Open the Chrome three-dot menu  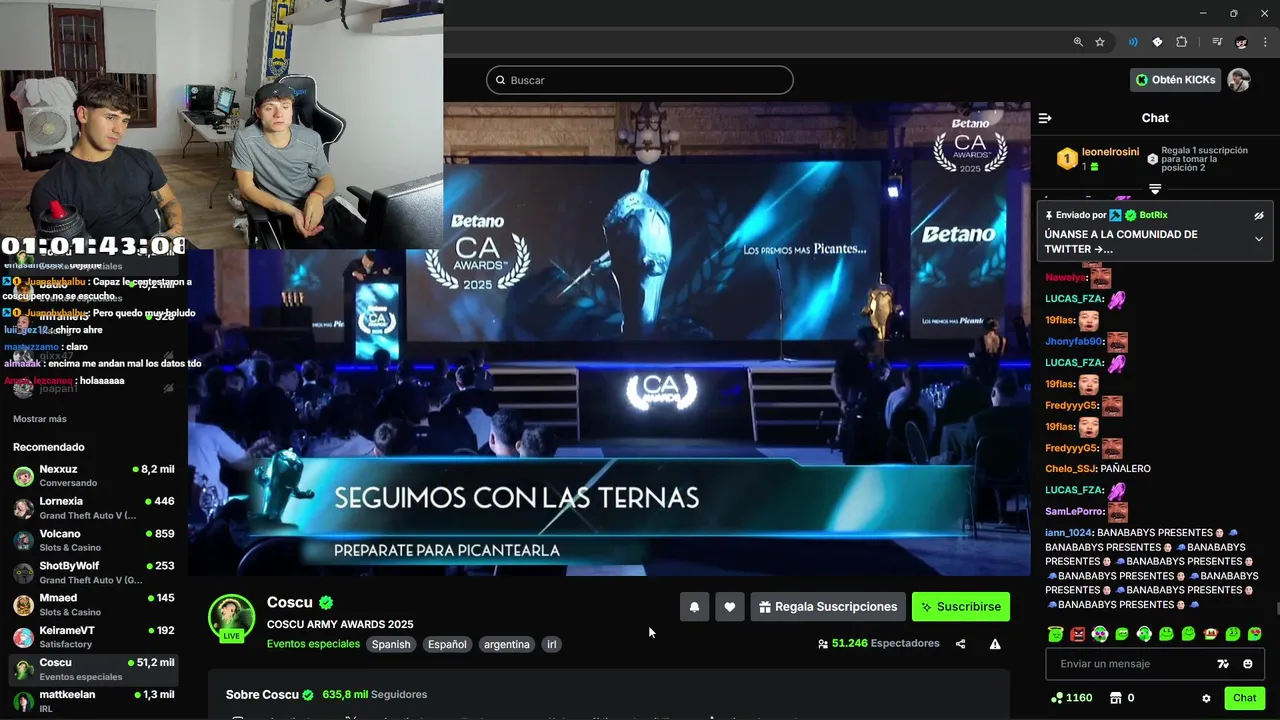point(1265,42)
